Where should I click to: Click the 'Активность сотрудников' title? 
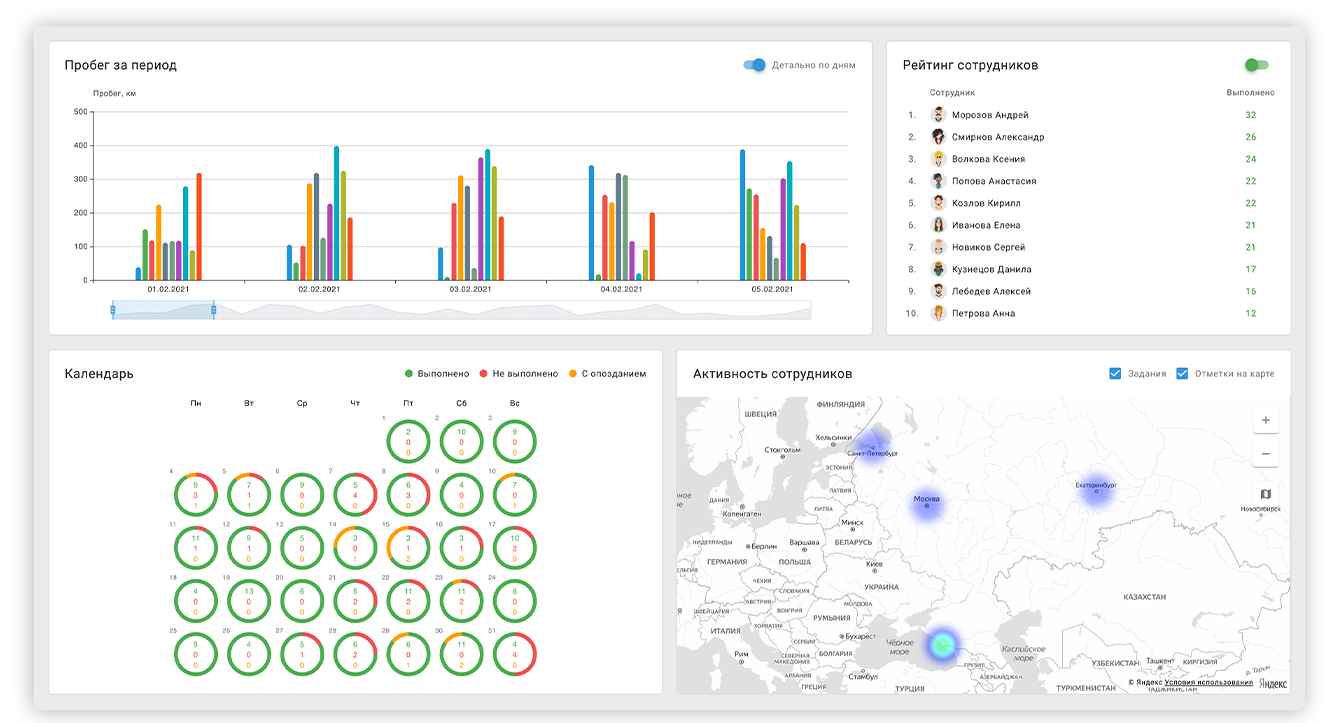pos(773,374)
